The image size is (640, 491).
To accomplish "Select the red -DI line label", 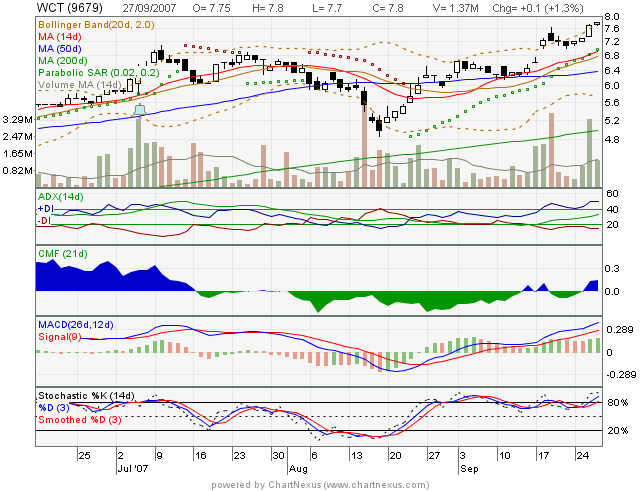I will 44,220.
